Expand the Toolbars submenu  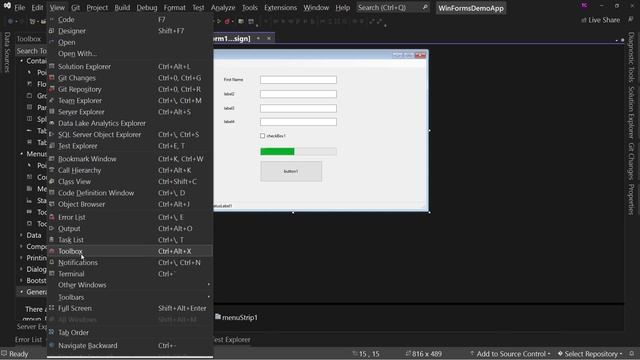point(130,297)
